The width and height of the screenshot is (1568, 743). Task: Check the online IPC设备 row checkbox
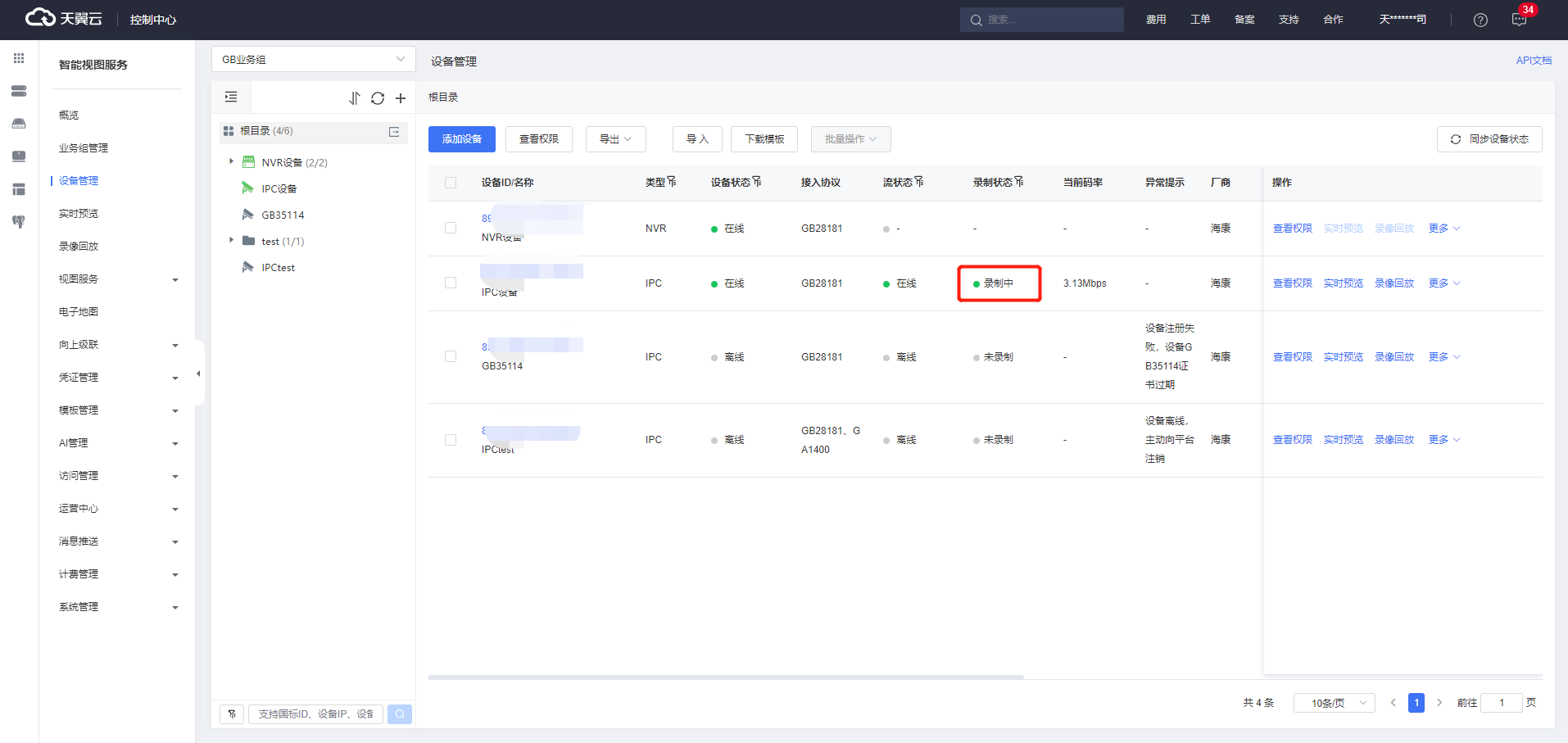[x=451, y=283]
